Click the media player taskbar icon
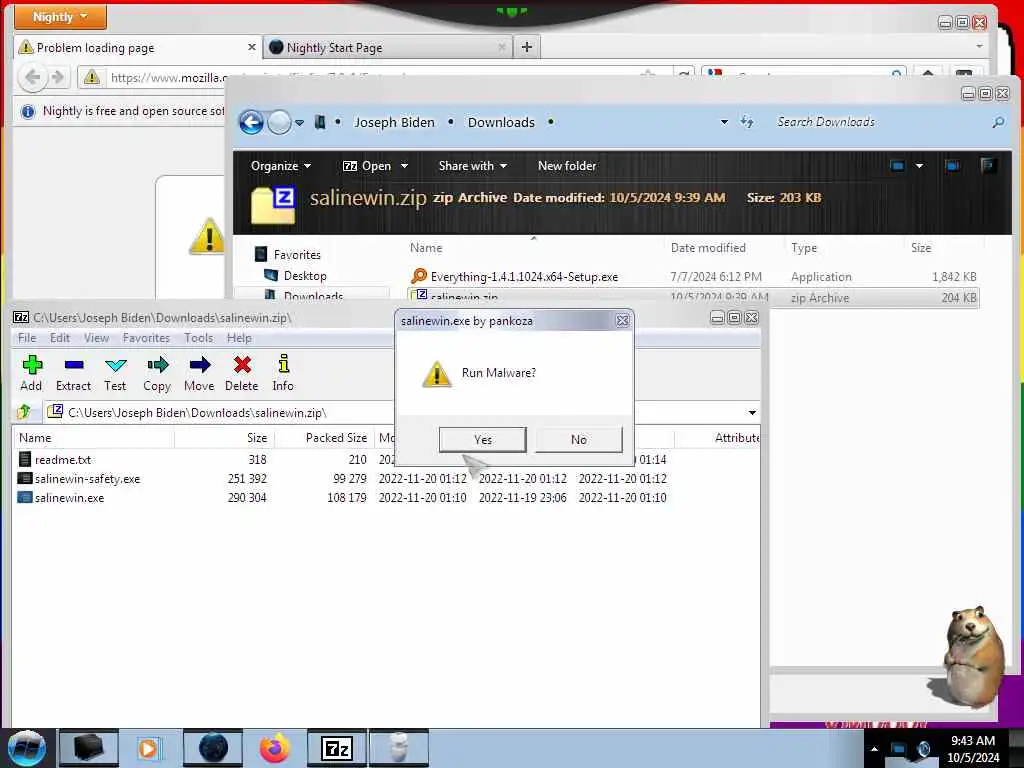 (149, 748)
